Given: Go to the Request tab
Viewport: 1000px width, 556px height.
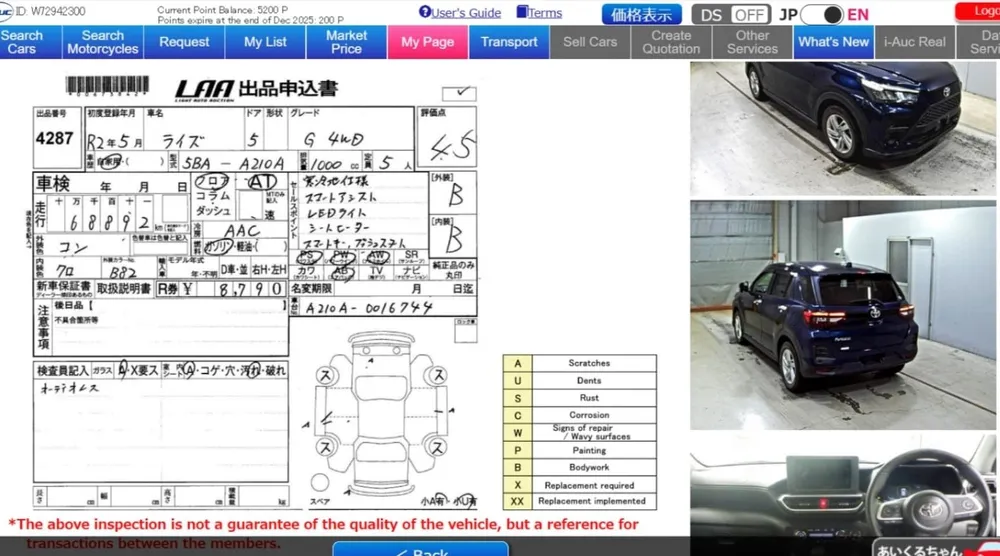Looking at the screenshot, I should 185,42.
